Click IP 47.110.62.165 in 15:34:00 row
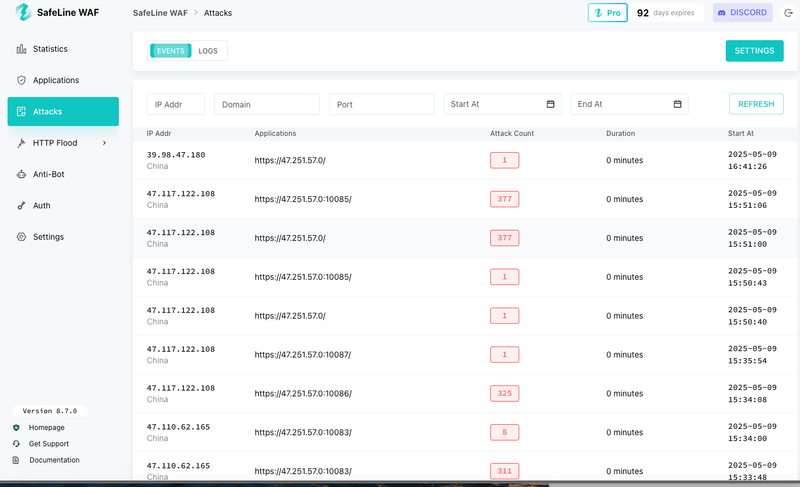This screenshot has height=487, width=800. pyautogui.click(x=178, y=427)
